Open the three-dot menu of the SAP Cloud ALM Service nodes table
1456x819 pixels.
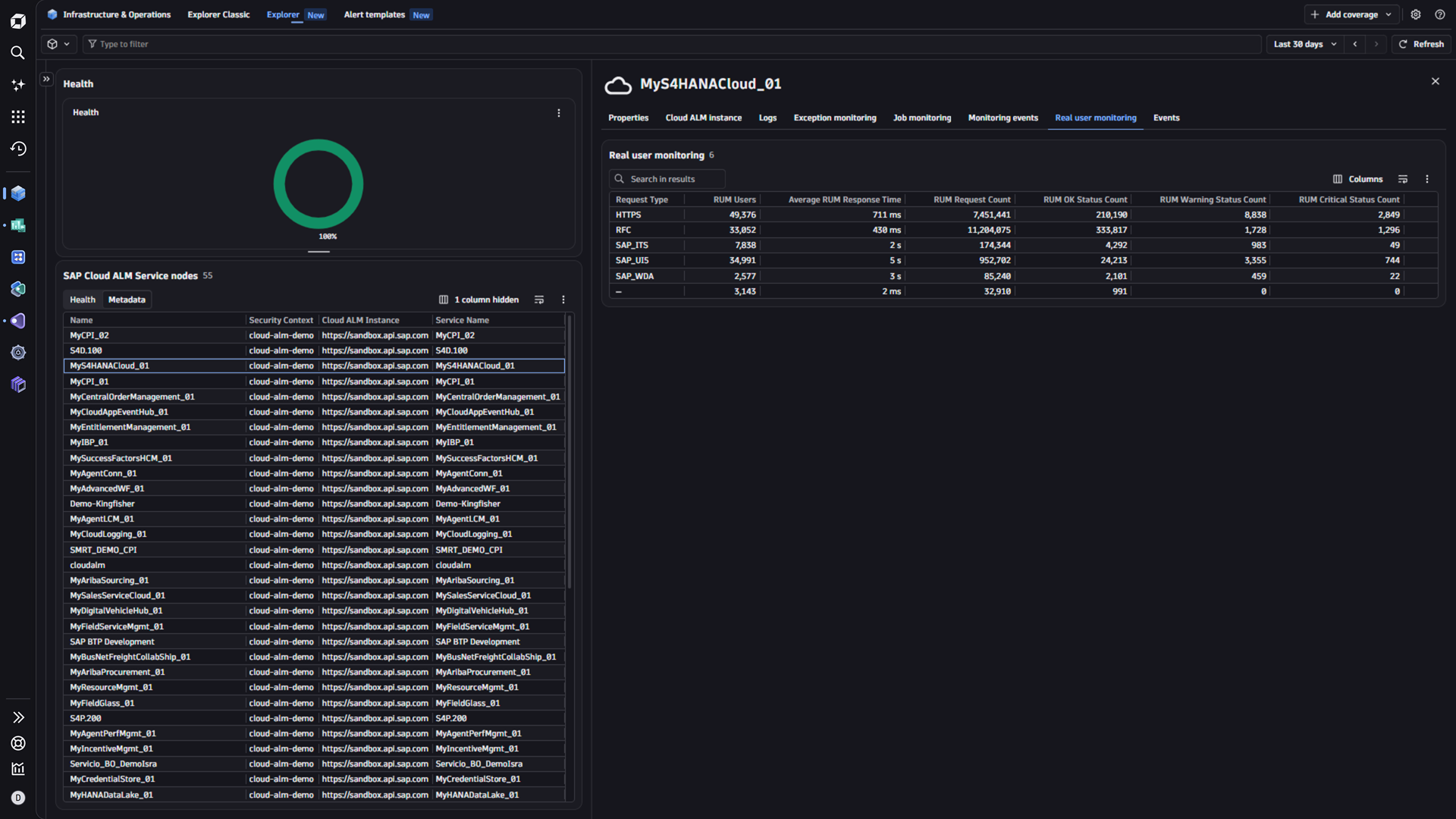pyautogui.click(x=563, y=300)
